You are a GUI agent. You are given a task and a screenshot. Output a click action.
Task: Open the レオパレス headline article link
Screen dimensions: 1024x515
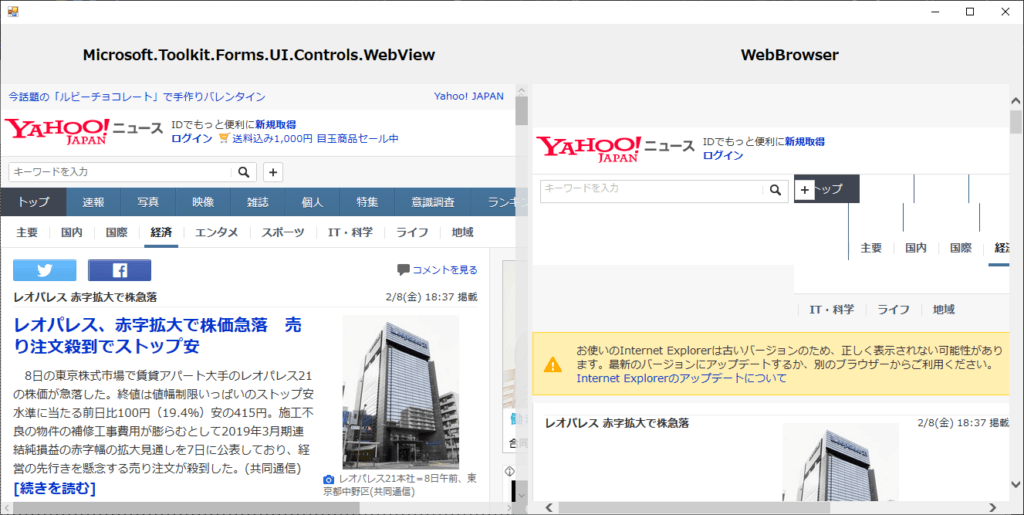pyautogui.click(x=158, y=336)
